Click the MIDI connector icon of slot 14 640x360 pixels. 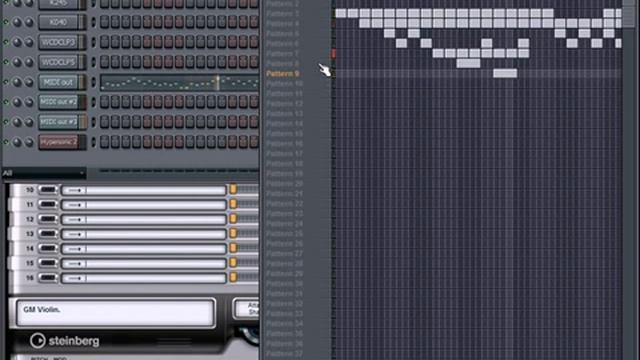click(x=48, y=248)
